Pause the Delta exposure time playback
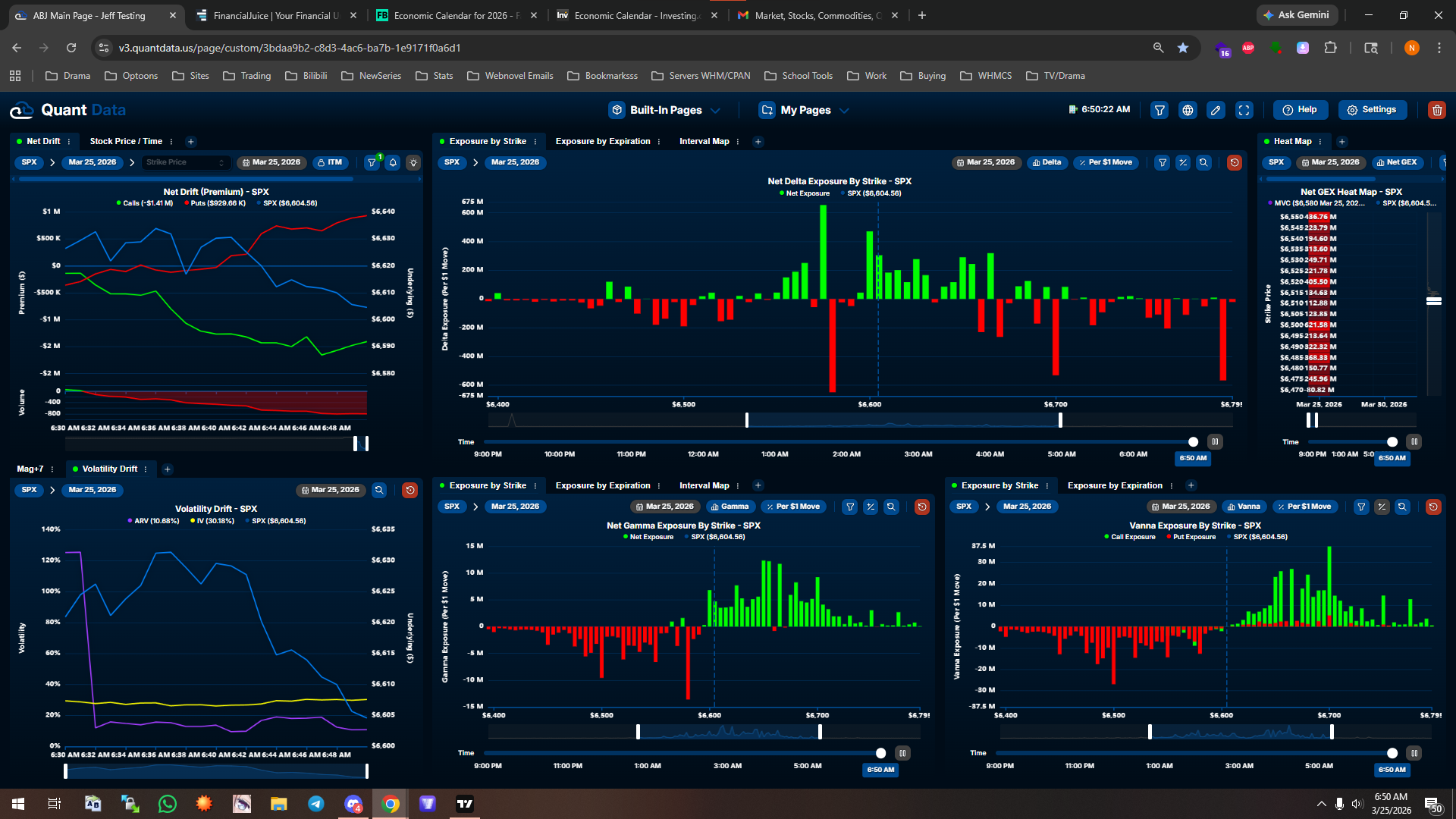The image size is (1456, 819). click(1215, 441)
